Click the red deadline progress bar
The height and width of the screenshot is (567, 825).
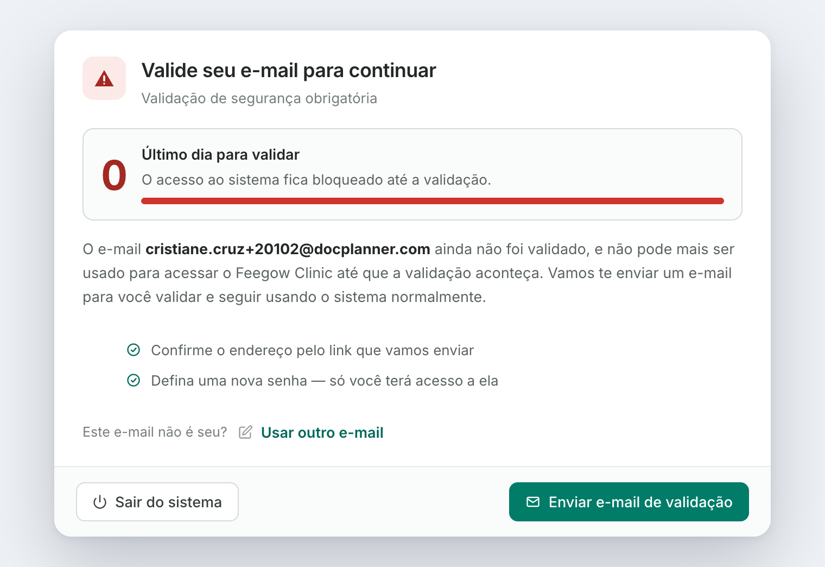pos(432,201)
